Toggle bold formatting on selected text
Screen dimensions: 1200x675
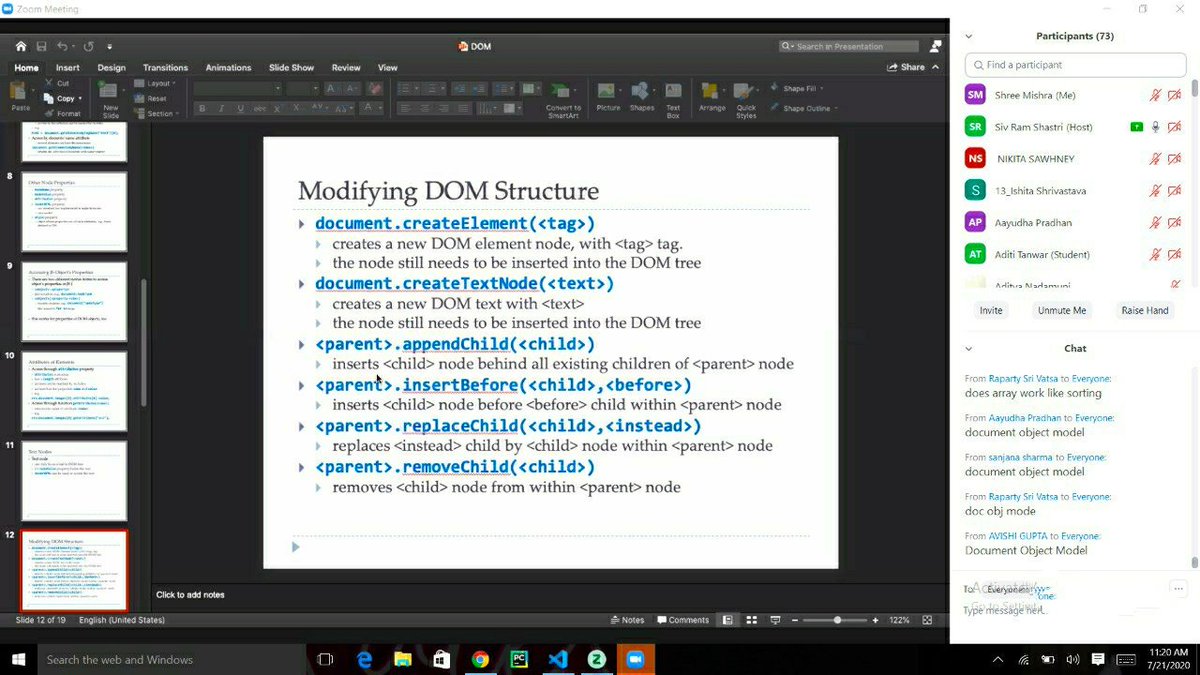pos(201,108)
